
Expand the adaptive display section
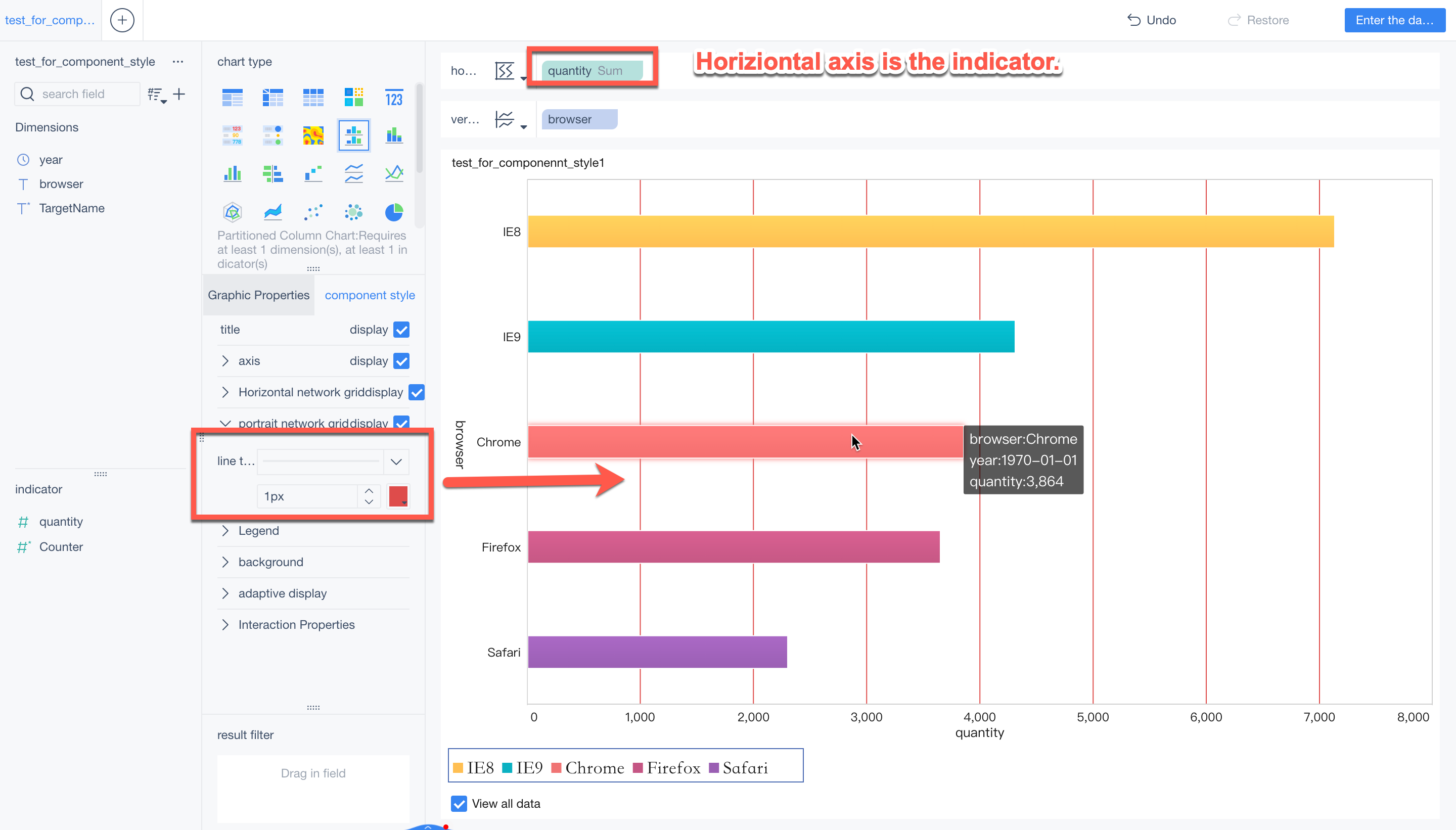point(225,593)
